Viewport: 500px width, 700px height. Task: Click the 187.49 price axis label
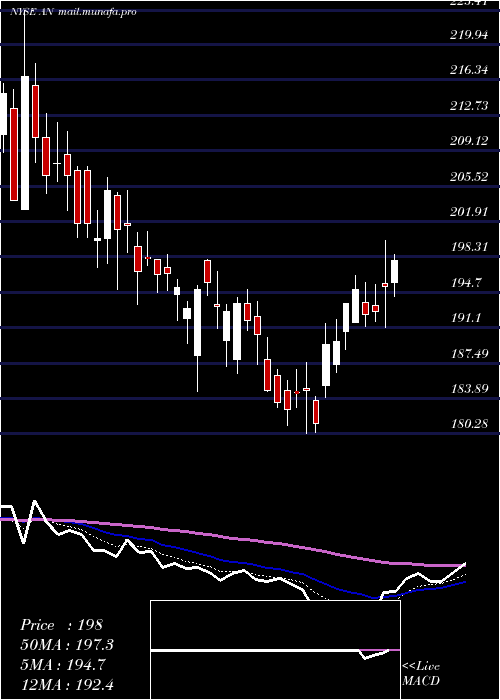pos(469,353)
